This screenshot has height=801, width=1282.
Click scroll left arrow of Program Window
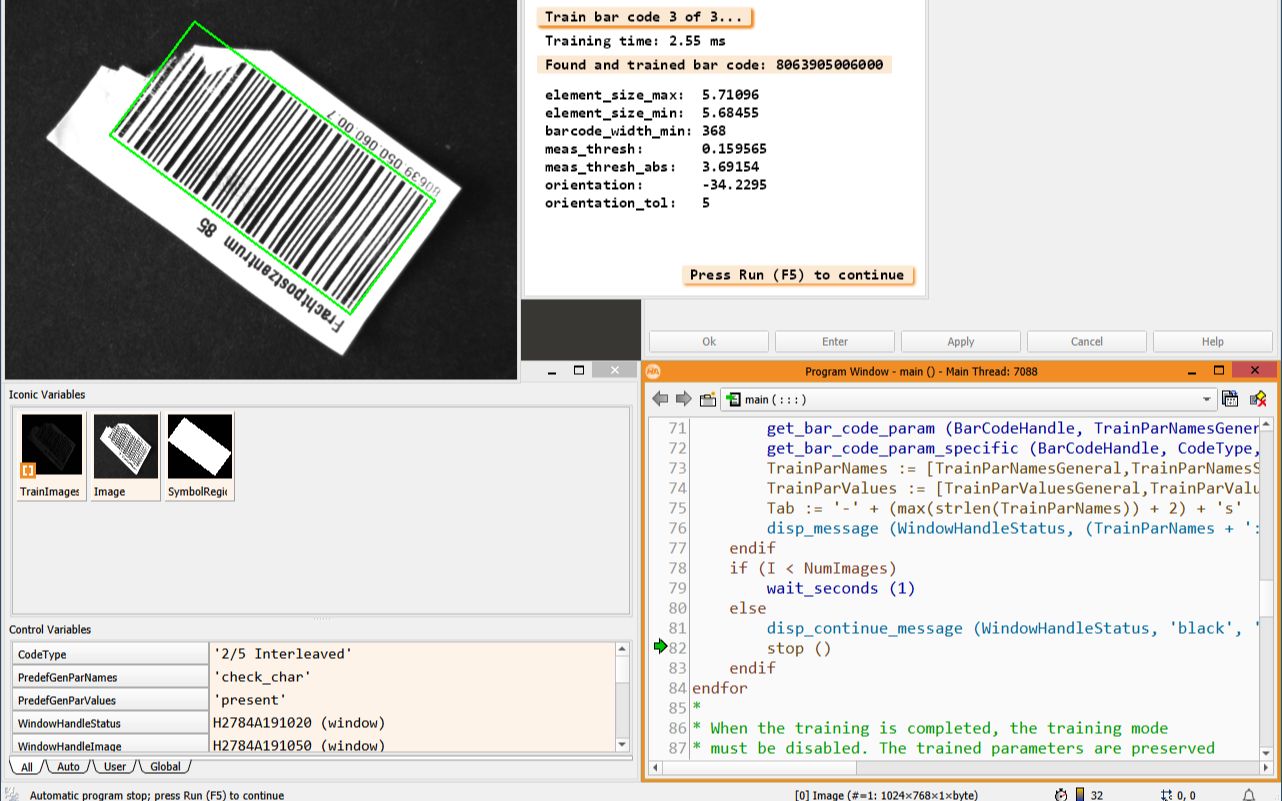pos(654,768)
